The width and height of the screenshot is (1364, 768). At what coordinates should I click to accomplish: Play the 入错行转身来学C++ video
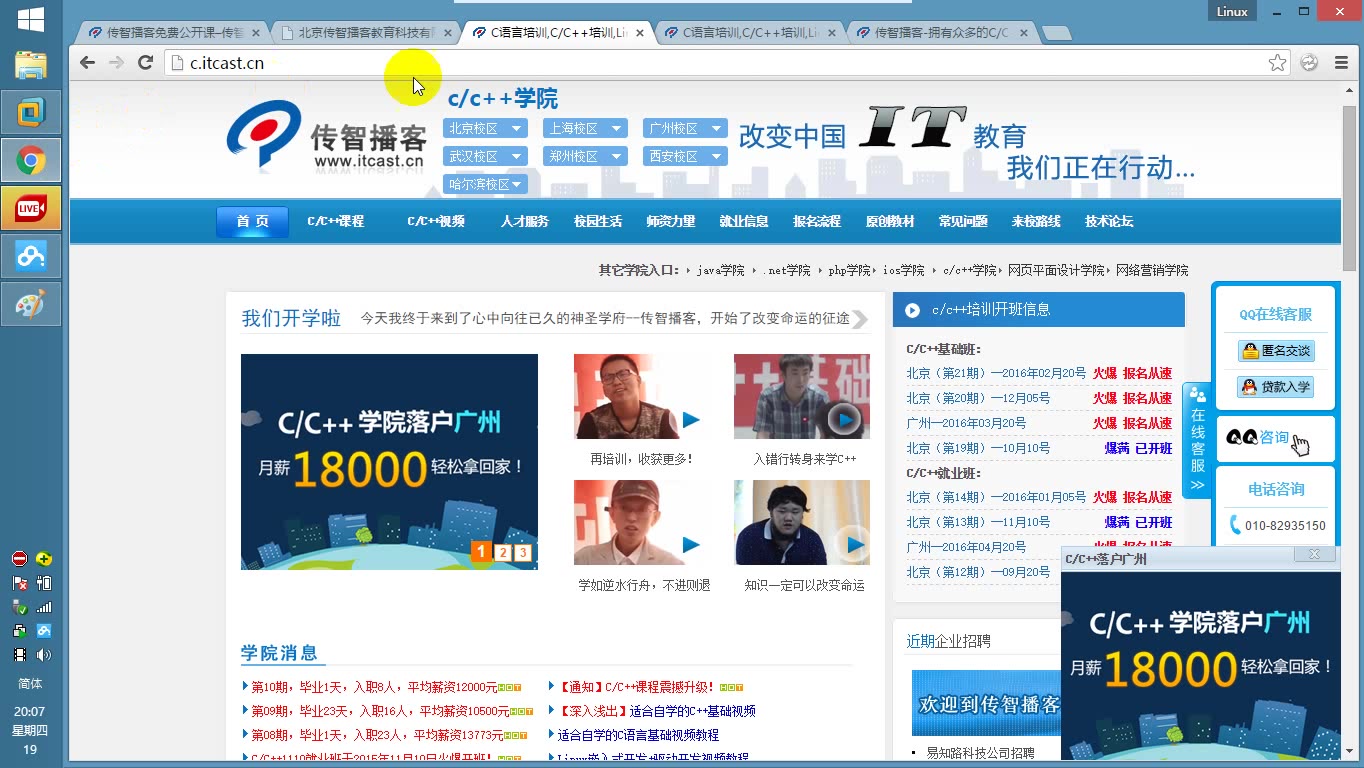(x=801, y=396)
